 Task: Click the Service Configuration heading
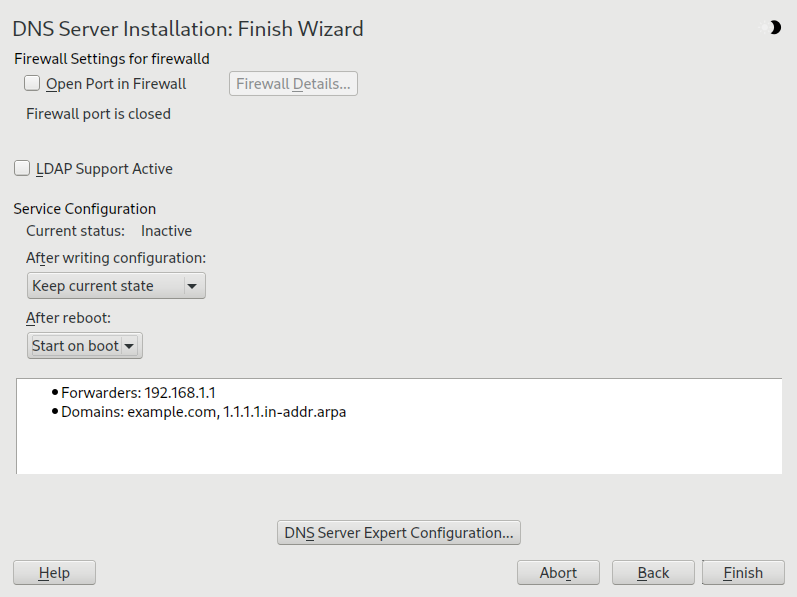point(84,209)
